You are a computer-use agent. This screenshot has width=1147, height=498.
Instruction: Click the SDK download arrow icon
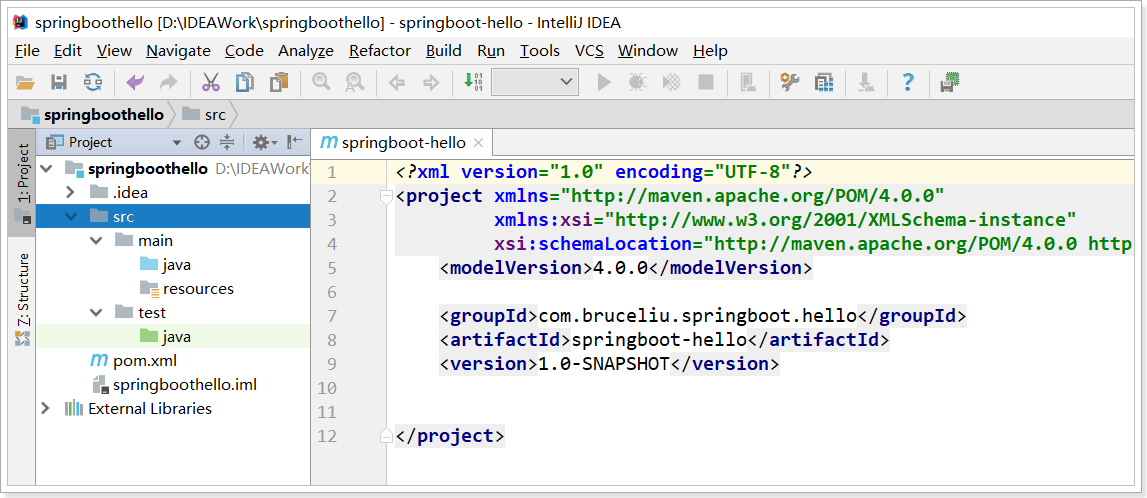(x=866, y=82)
